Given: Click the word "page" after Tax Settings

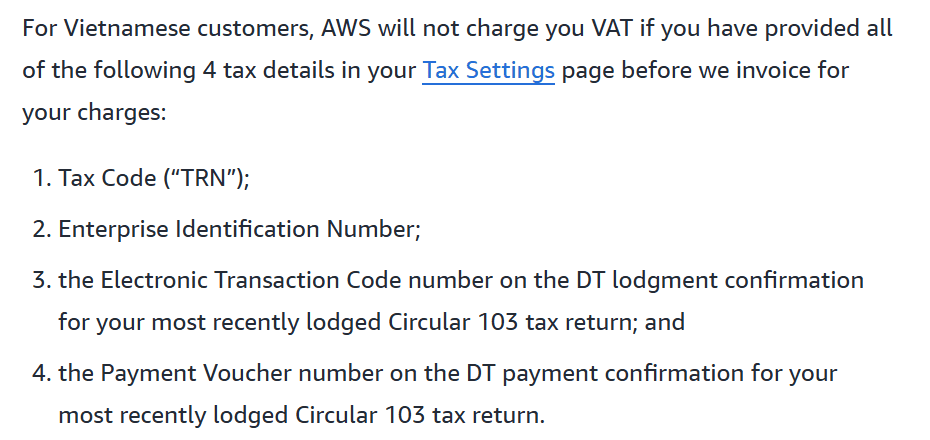Looking at the screenshot, I should click(590, 71).
